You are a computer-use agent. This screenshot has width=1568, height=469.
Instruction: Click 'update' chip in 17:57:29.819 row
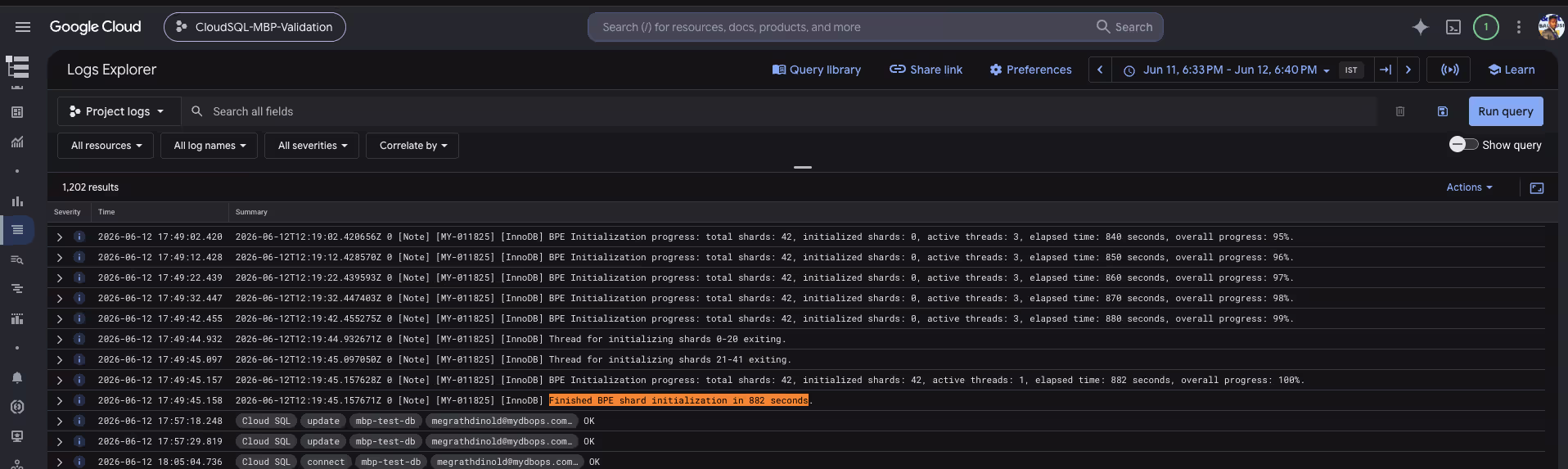(323, 441)
